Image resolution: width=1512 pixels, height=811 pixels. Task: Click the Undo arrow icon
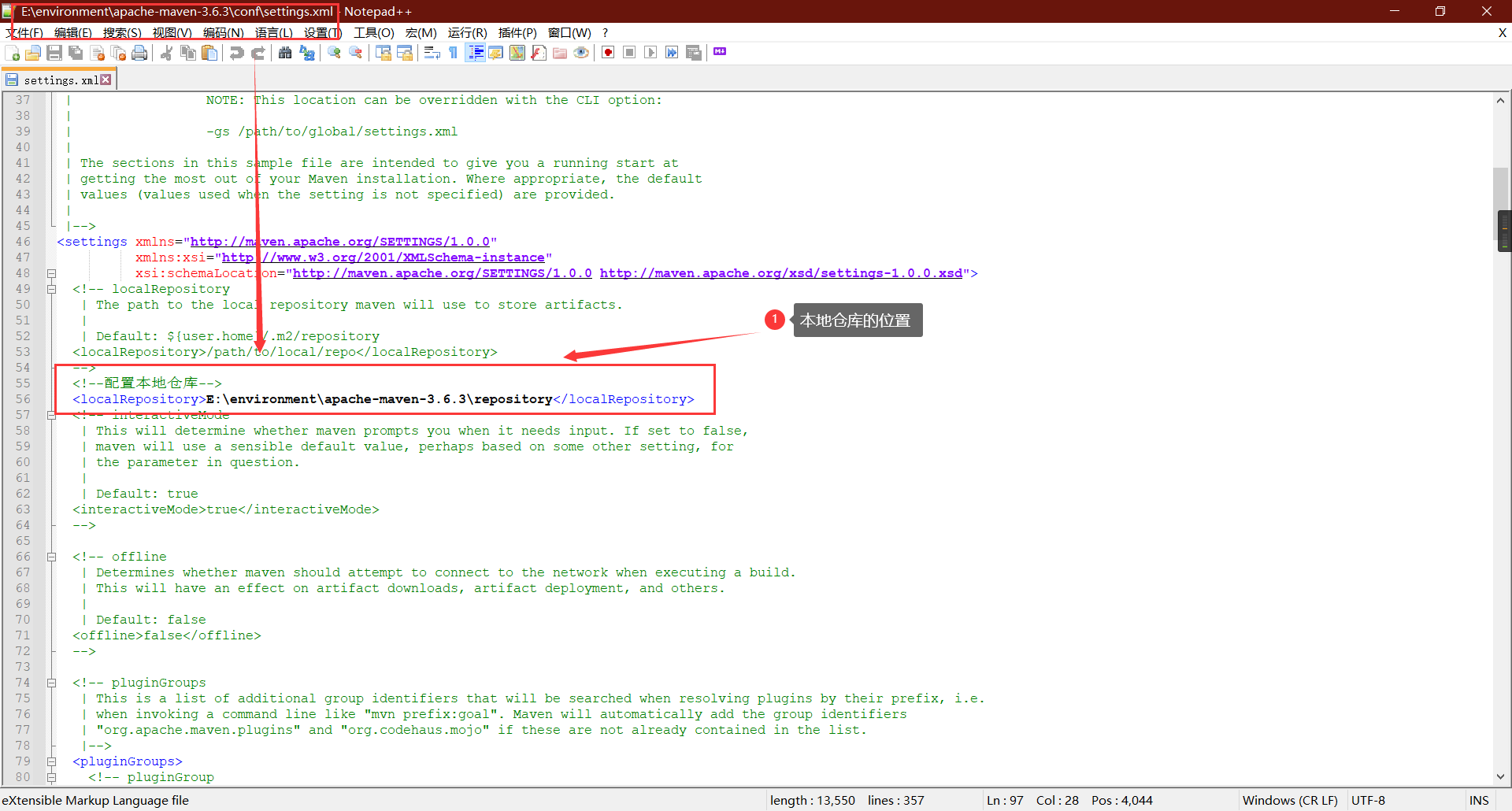pyautogui.click(x=236, y=53)
